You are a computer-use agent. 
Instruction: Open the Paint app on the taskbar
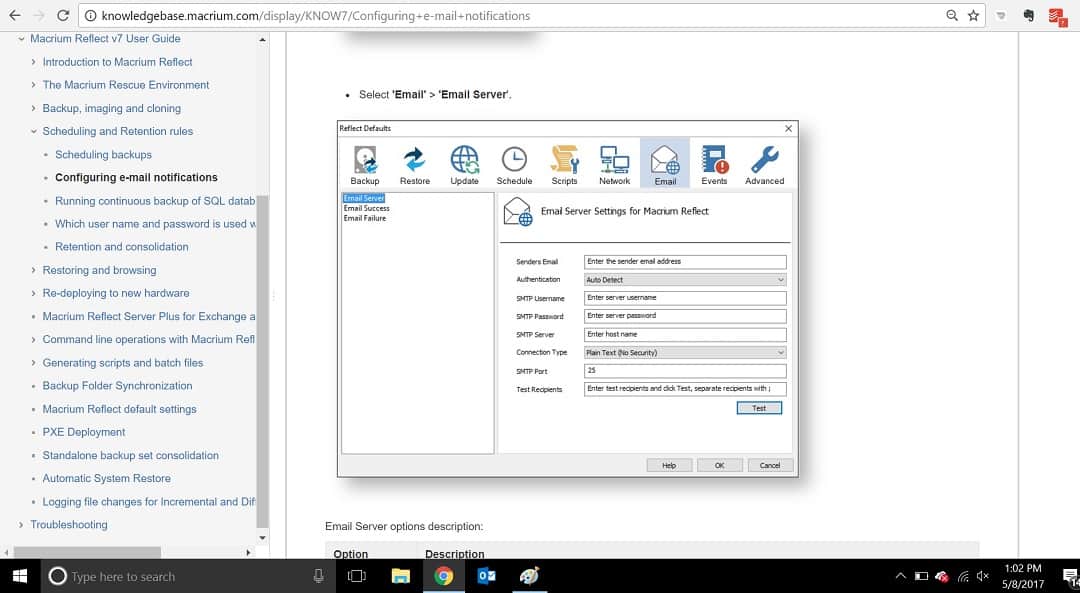[529, 576]
